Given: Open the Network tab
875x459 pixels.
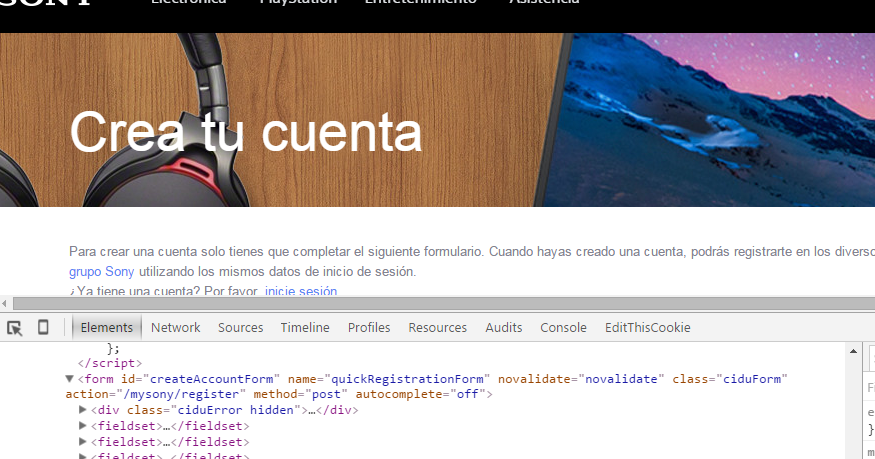Looking at the screenshot, I should click(175, 327).
